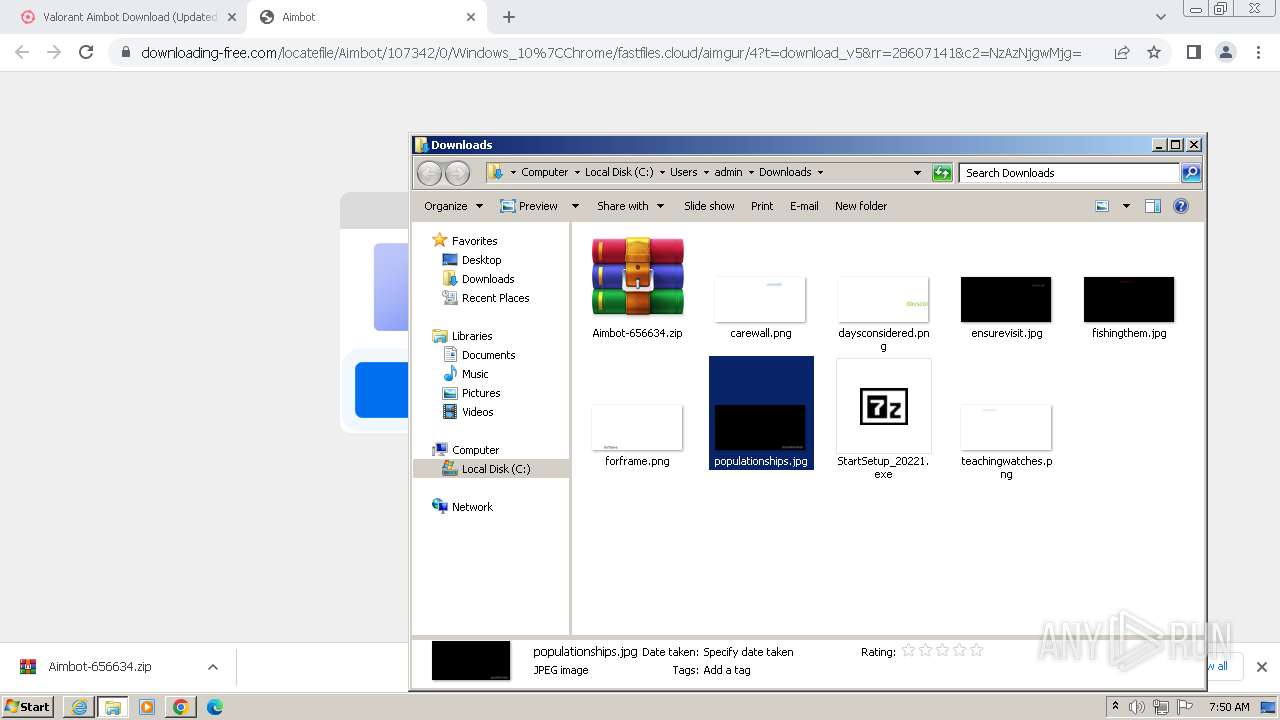Click E-mail in the Explorer toolbar
Image resolution: width=1280 pixels, height=720 pixels.
[804, 206]
